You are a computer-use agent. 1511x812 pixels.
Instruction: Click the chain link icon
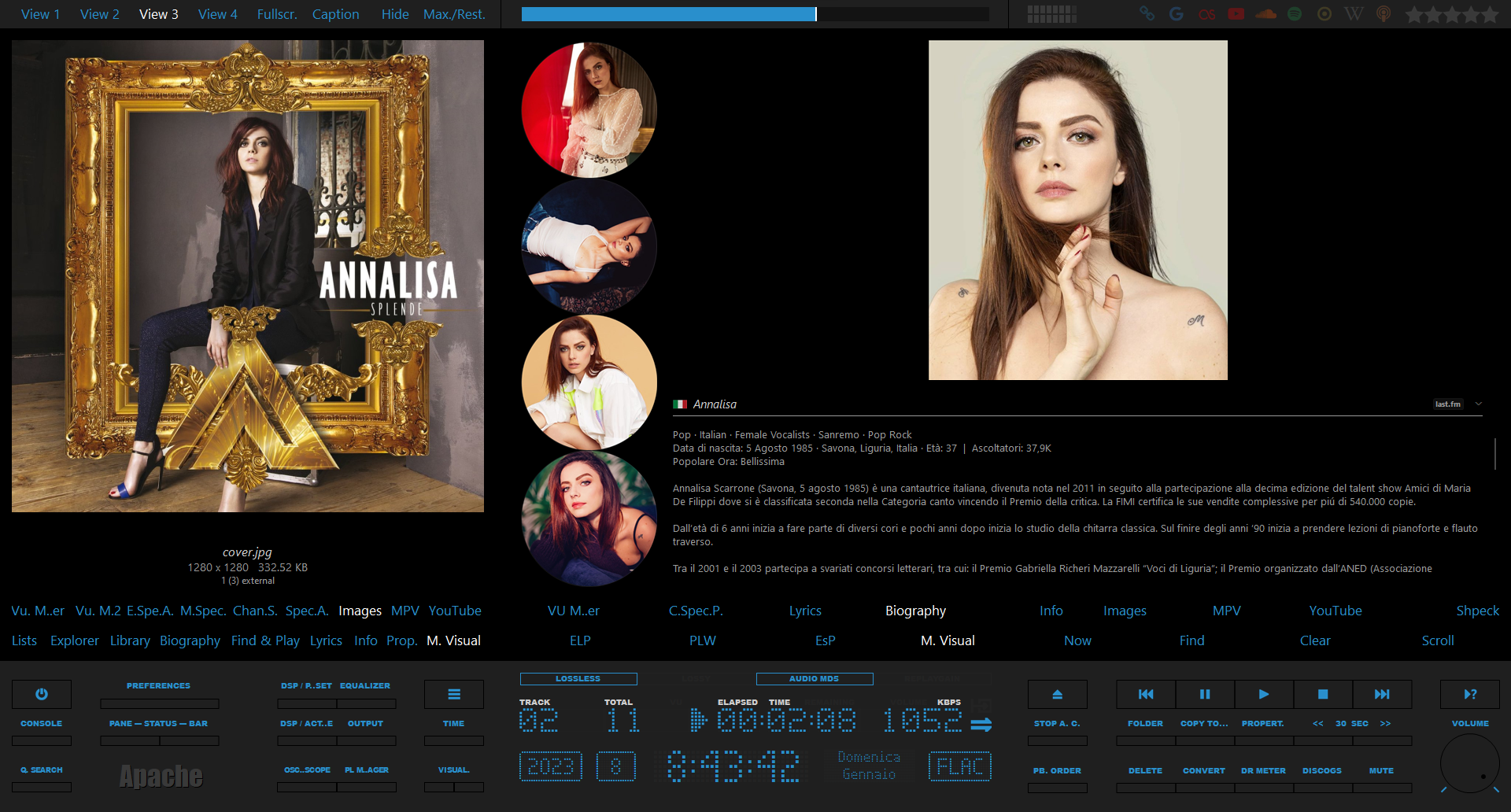click(x=1147, y=13)
